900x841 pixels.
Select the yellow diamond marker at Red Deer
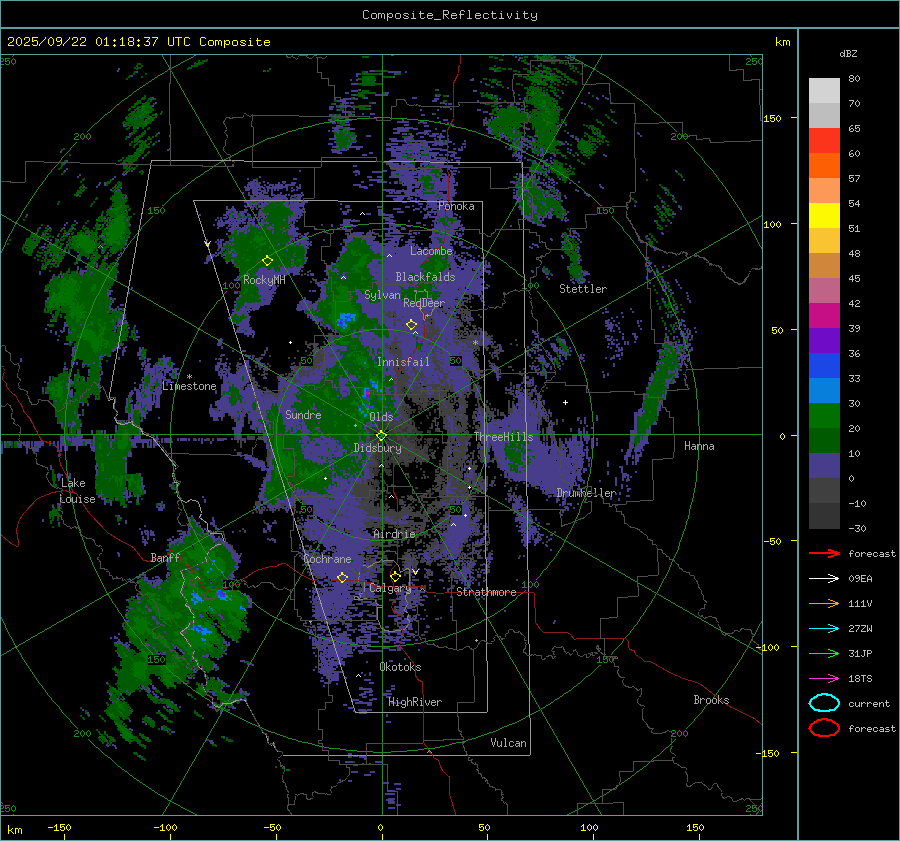[411, 325]
